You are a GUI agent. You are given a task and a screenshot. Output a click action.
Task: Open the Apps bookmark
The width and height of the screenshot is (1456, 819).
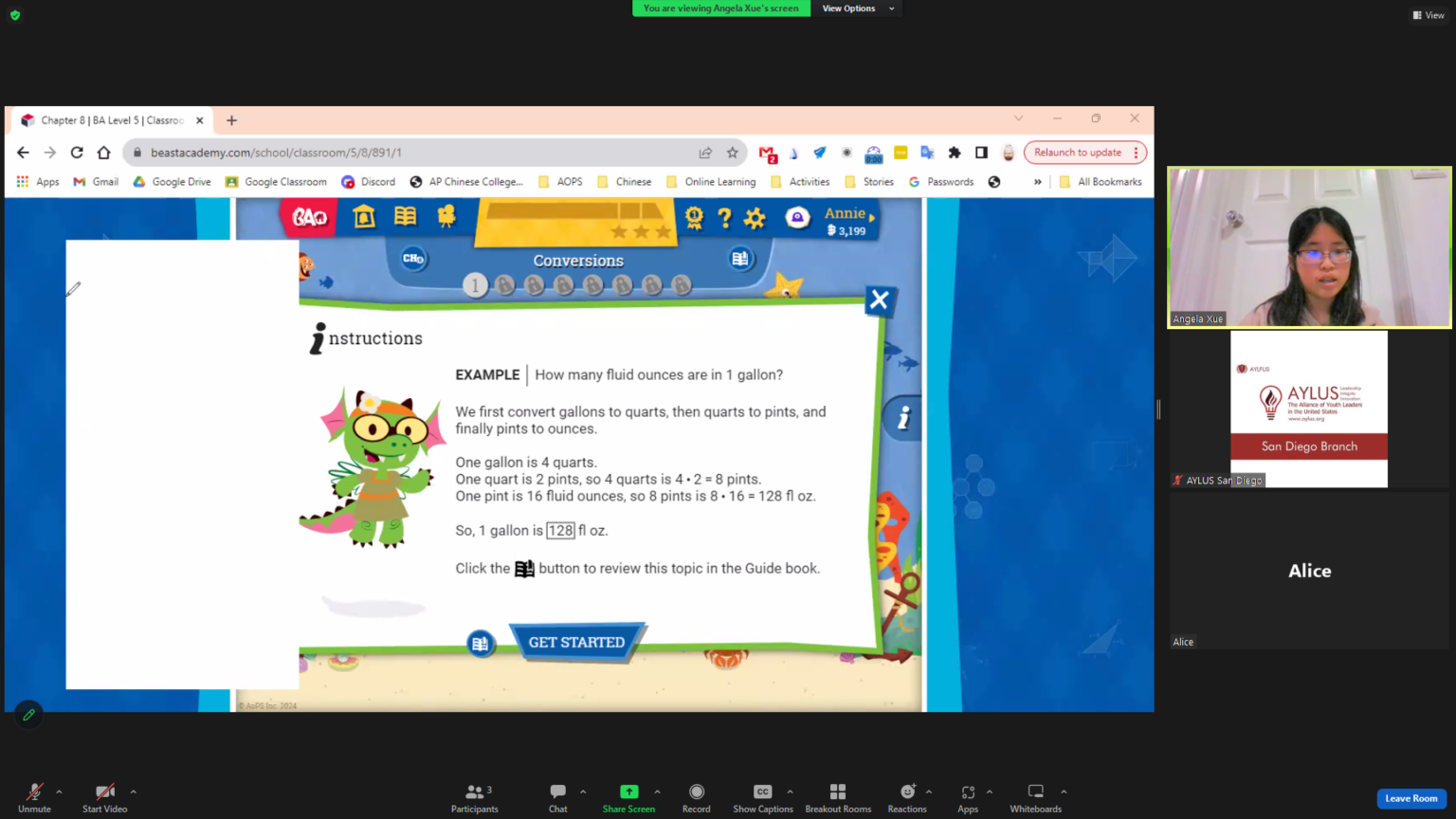pyautogui.click(x=38, y=182)
